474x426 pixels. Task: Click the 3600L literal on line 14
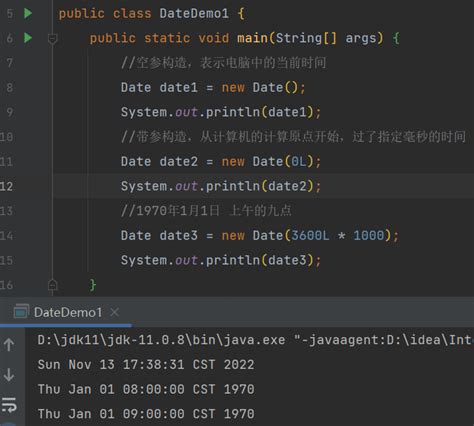click(310, 236)
